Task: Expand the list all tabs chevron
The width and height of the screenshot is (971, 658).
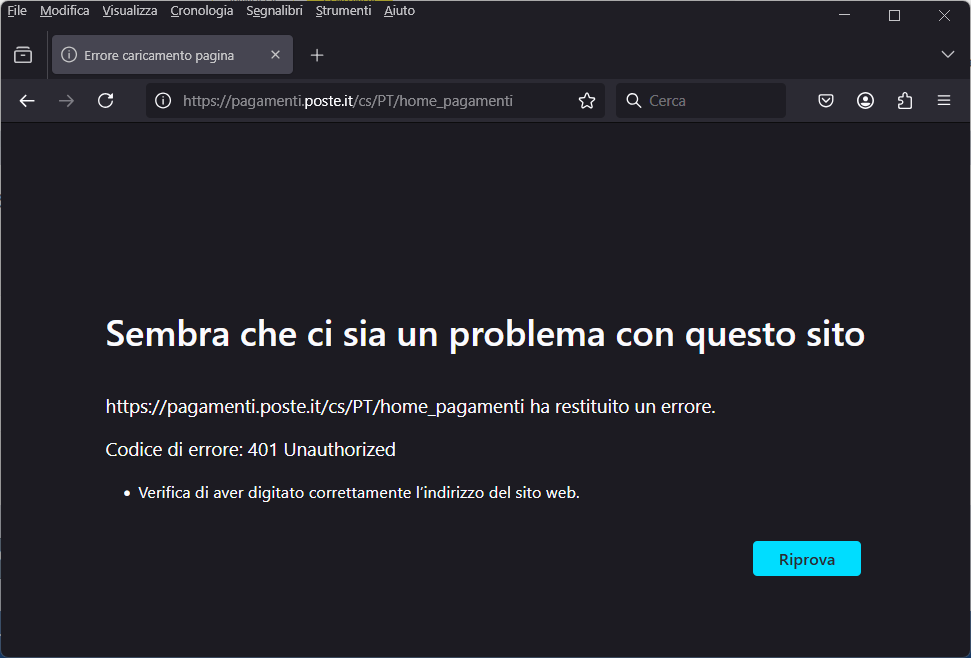Action: (947, 54)
